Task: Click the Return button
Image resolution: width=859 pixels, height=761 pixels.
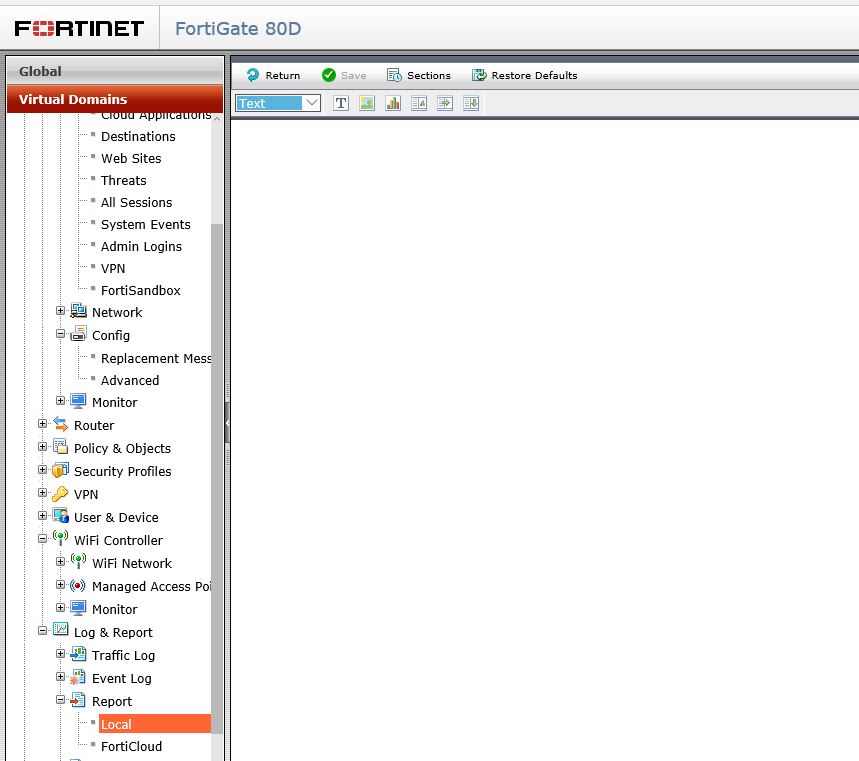Action: (x=273, y=75)
